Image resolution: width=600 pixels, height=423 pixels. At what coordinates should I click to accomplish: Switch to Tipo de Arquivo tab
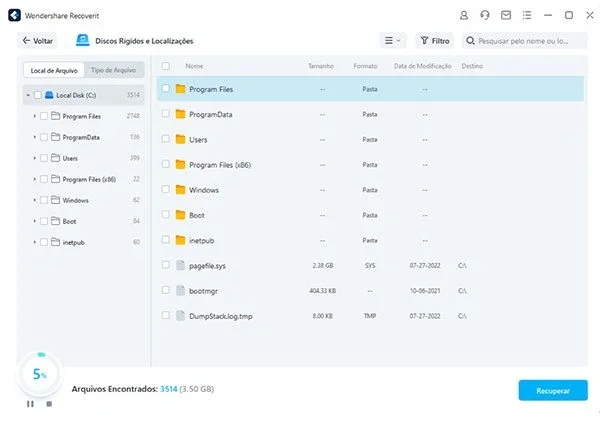pos(113,70)
